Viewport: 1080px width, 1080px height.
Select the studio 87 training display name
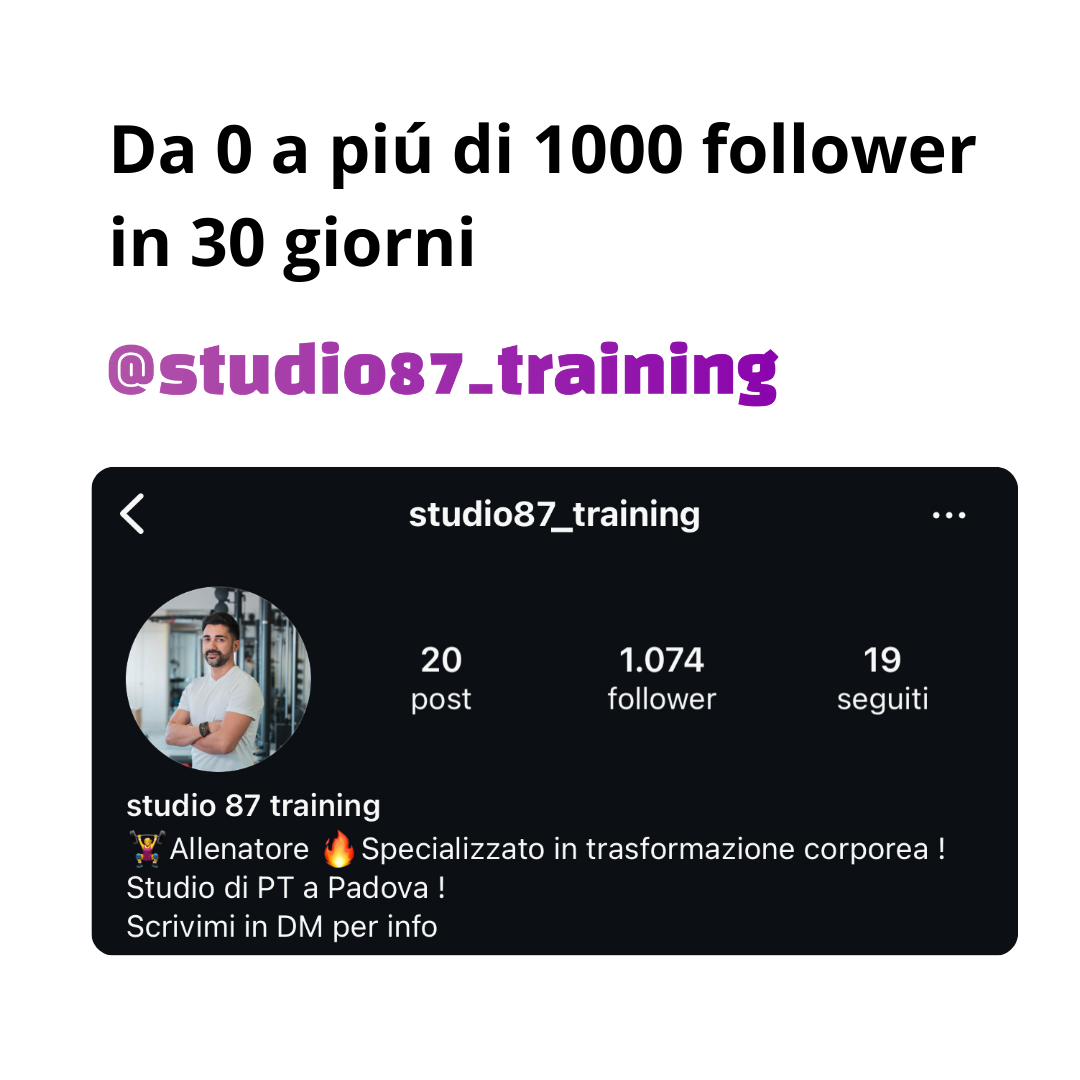coord(253,806)
